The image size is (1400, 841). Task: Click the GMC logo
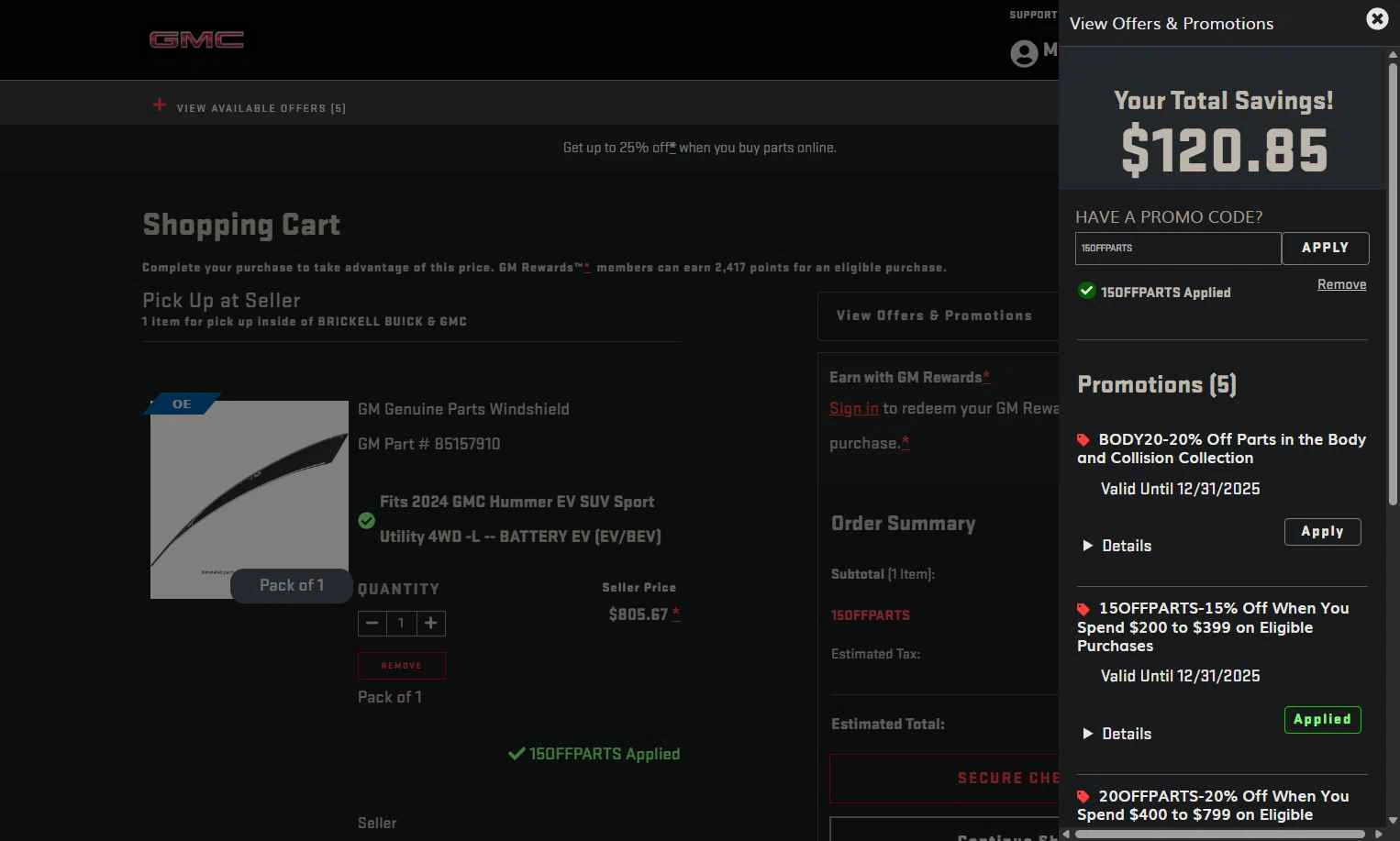click(x=196, y=39)
